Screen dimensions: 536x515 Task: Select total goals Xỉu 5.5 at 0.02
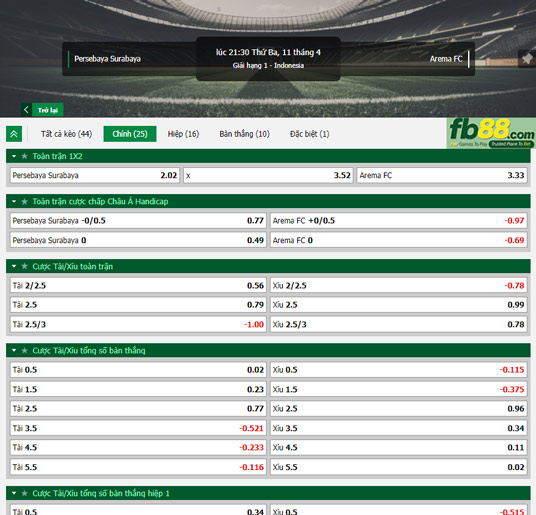(x=399, y=467)
